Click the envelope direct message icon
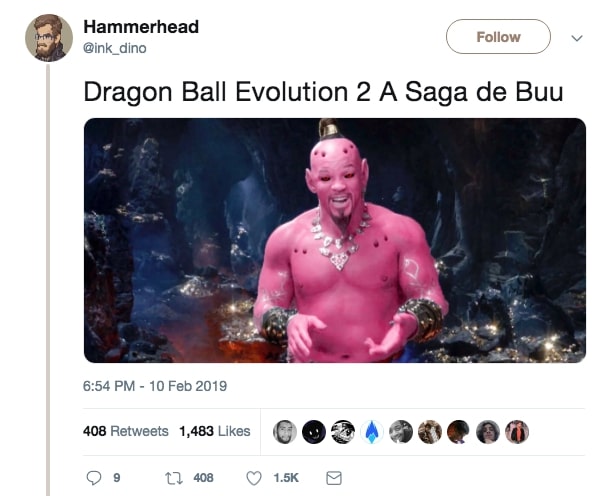610x496 pixels. [334, 478]
